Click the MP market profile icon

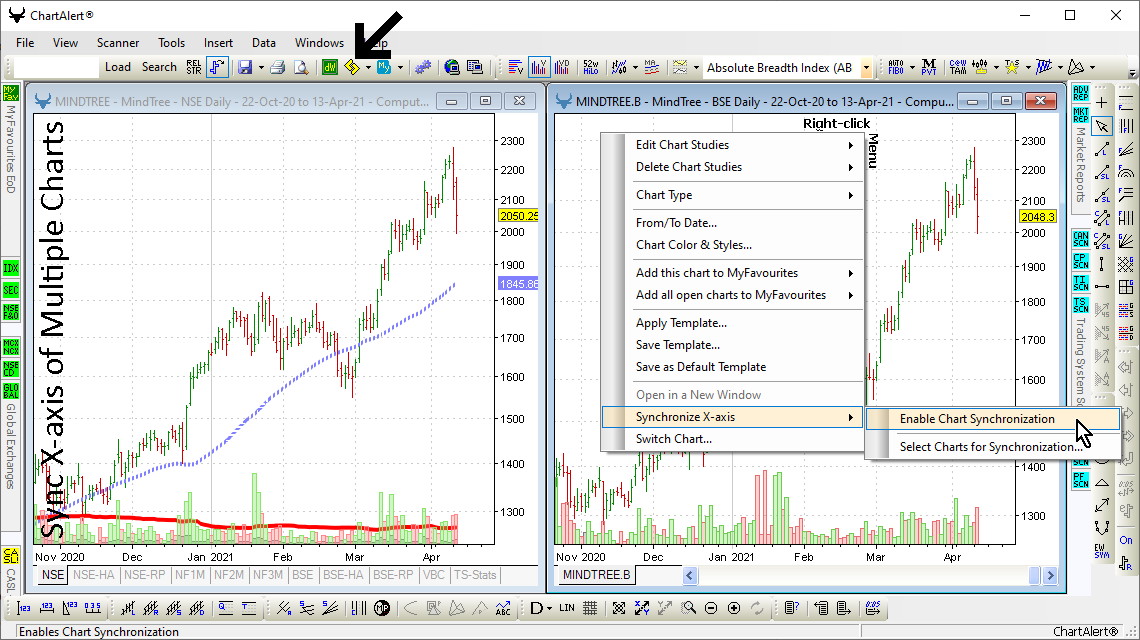382,608
